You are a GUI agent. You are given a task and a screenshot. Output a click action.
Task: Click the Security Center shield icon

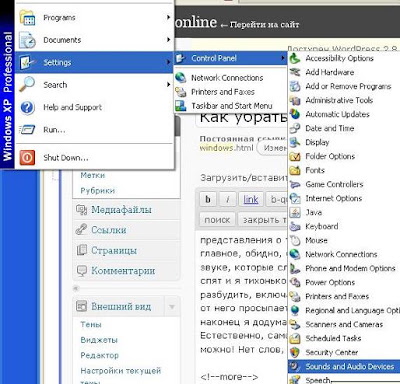click(295, 352)
